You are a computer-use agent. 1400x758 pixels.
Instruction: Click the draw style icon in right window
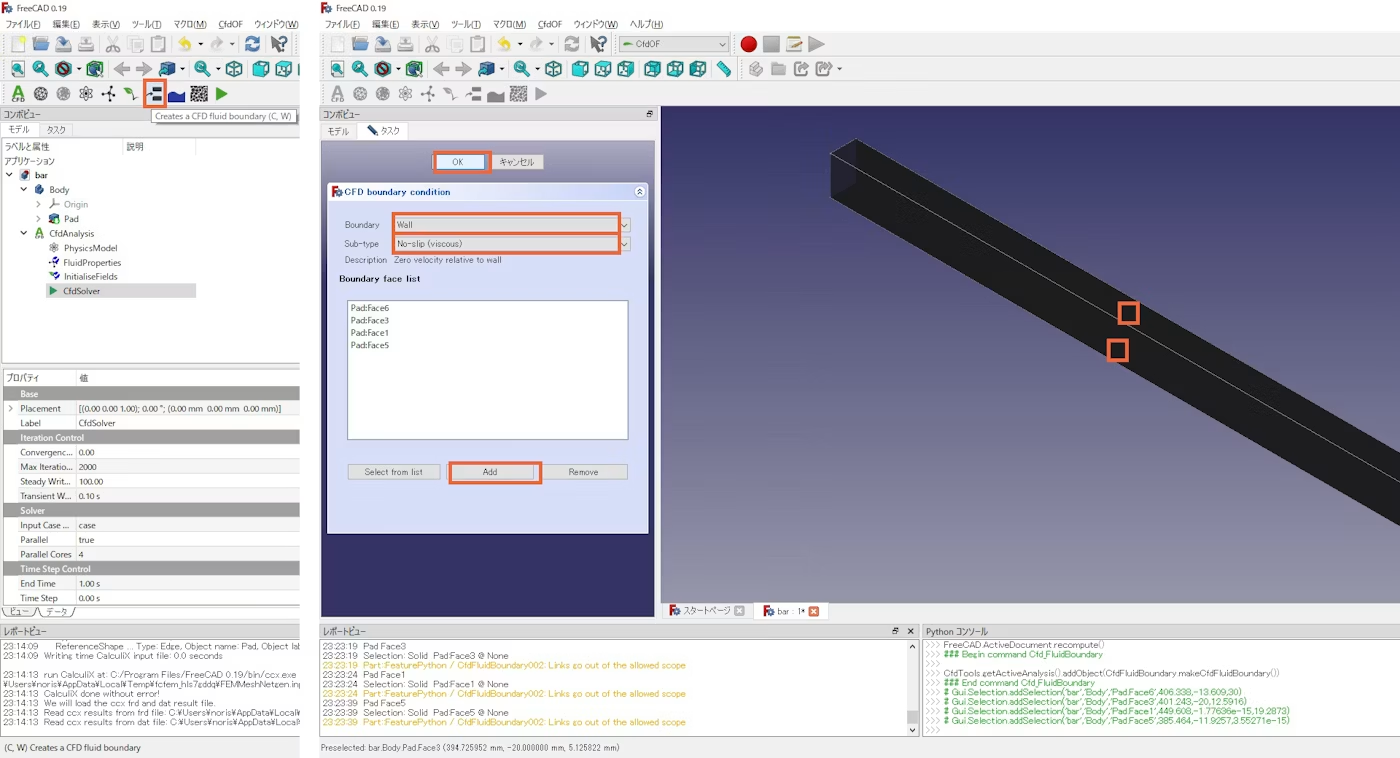(x=382, y=69)
